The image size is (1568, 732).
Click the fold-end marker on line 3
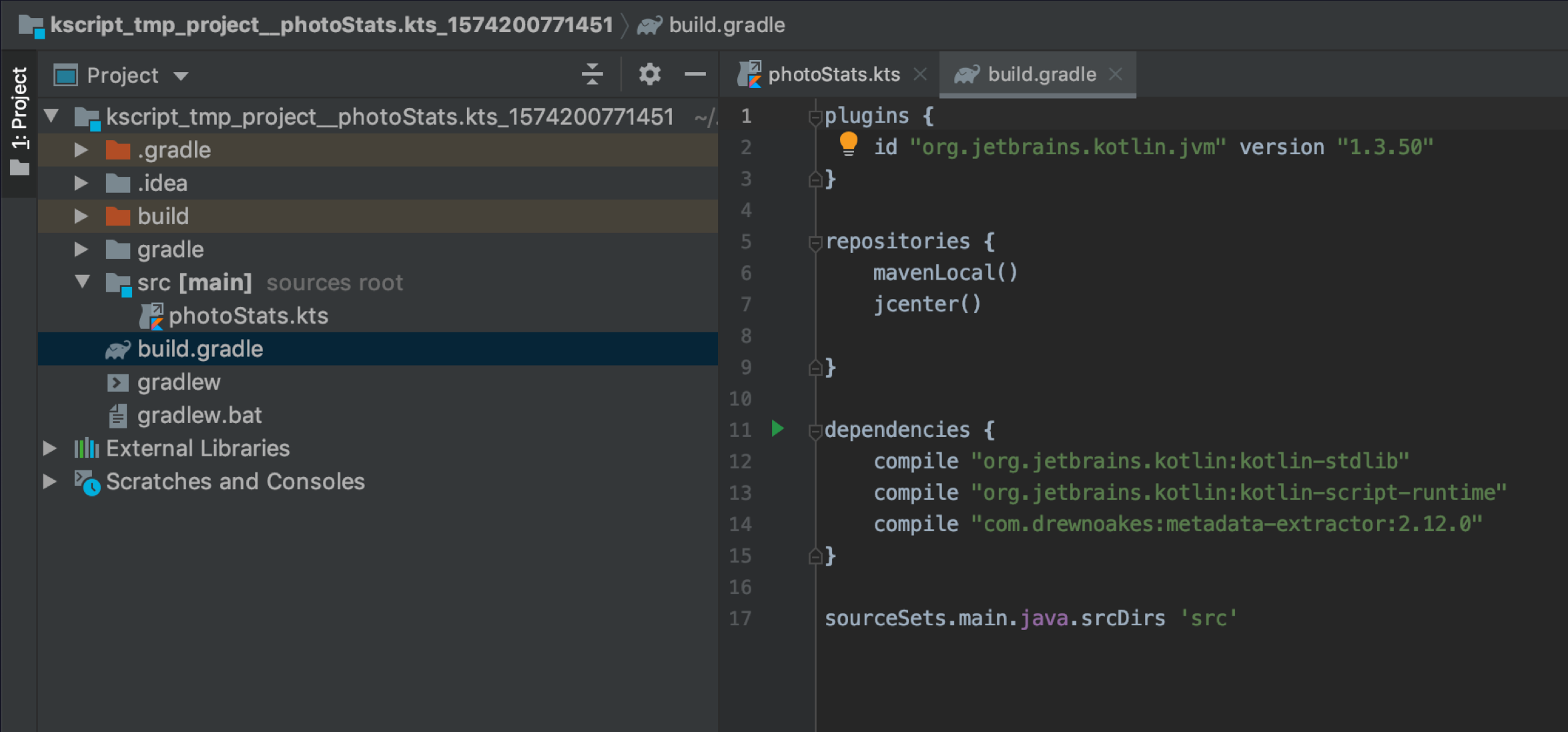815,179
